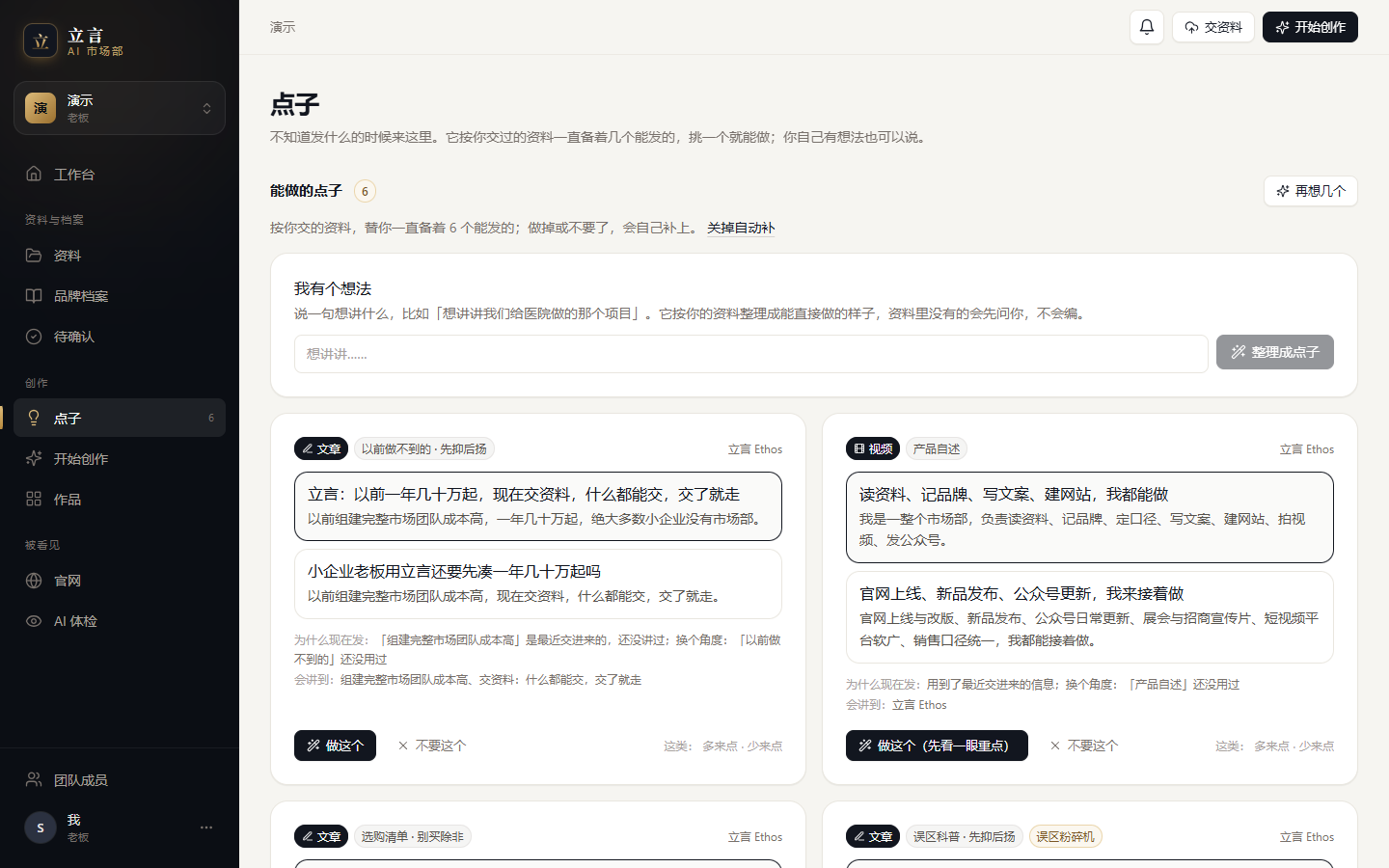
Task: Open 待确认 in sidebar
Action: (x=120, y=337)
